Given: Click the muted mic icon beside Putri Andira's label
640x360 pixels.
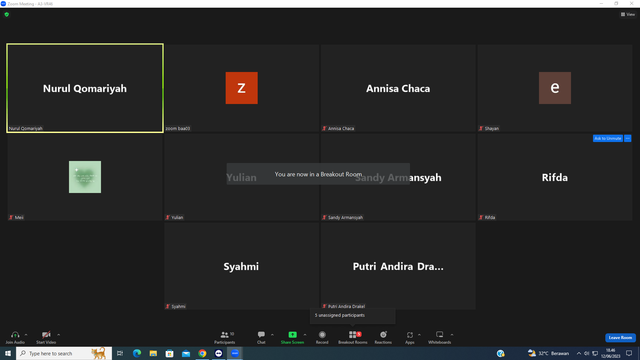Looking at the screenshot, I should [x=324, y=306].
